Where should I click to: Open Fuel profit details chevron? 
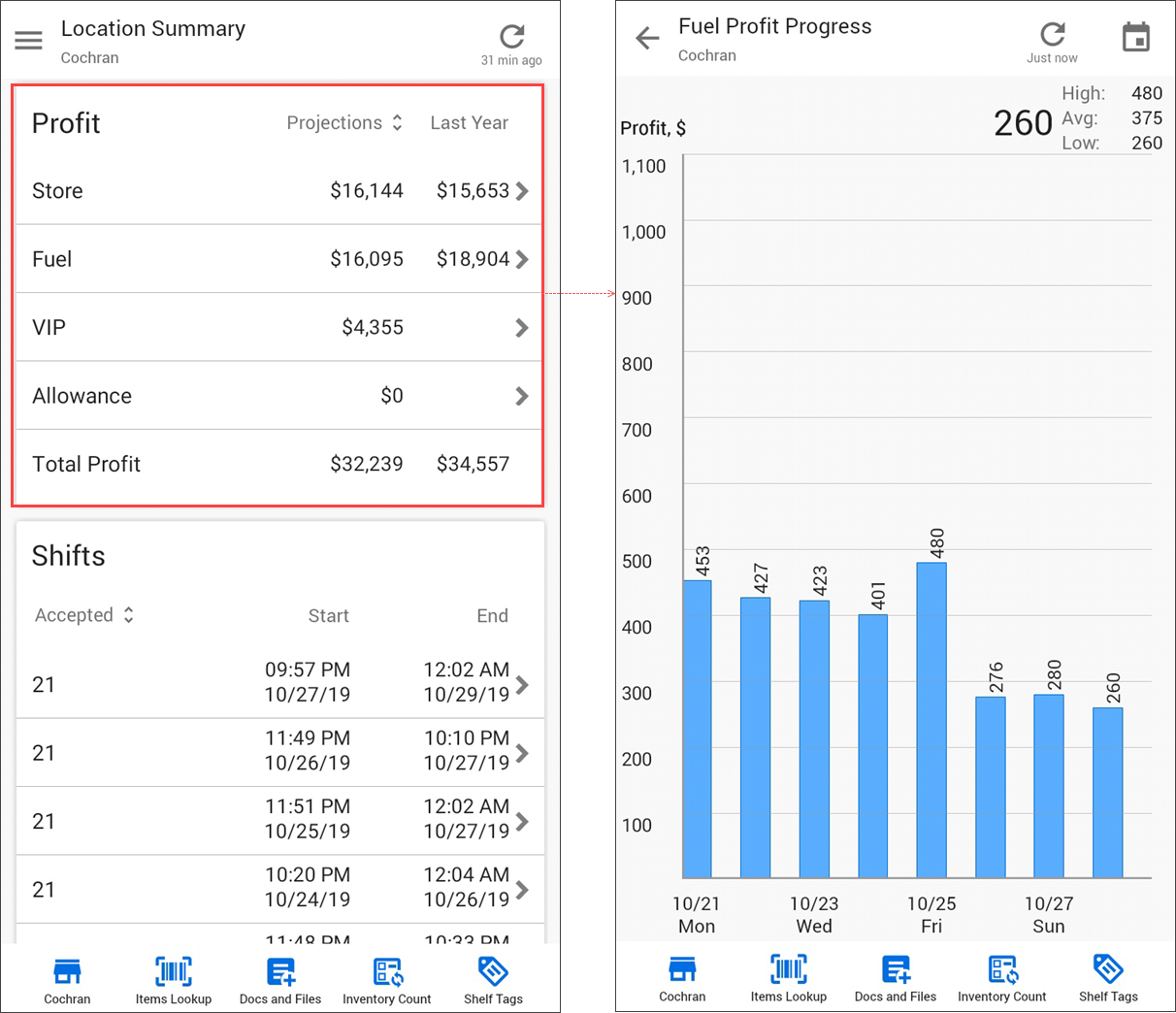point(522,259)
